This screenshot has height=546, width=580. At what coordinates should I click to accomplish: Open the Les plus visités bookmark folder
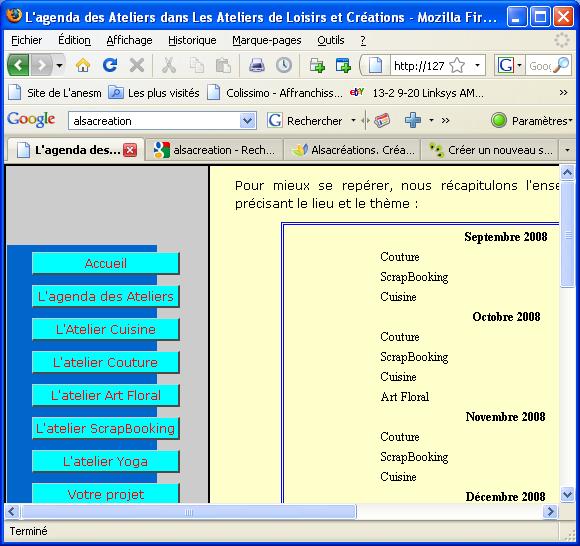pos(154,93)
